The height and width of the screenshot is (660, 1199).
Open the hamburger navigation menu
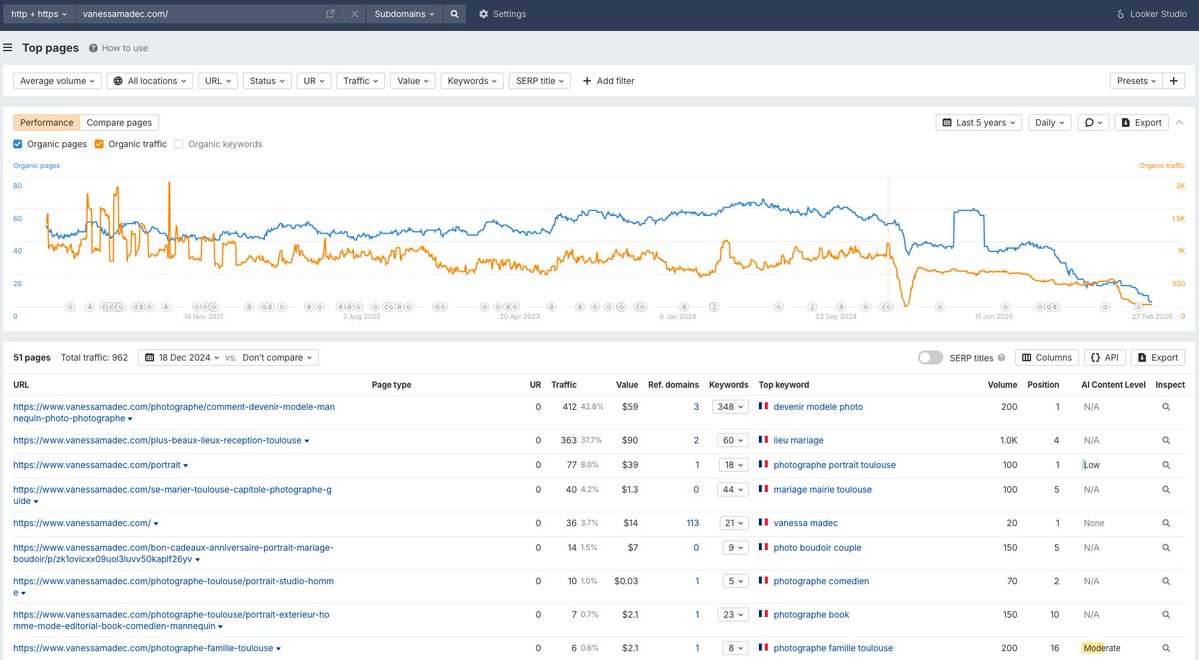pyautogui.click(x=8, y=47)
